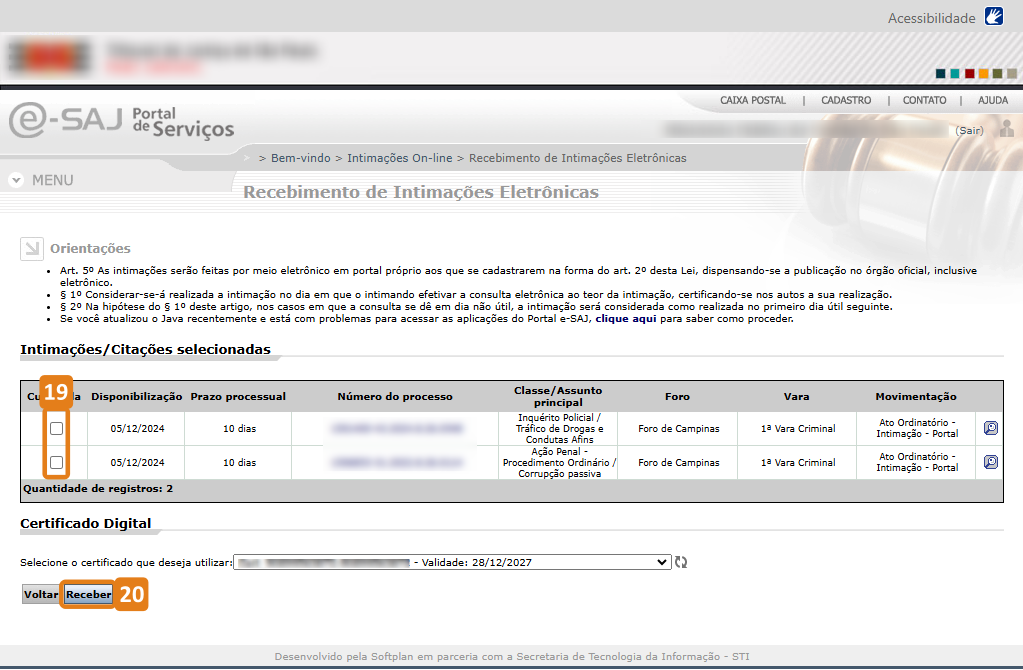Open the AJUDA help menu
This screenshot has height=670, width=1023.
(x=992, y=100)
